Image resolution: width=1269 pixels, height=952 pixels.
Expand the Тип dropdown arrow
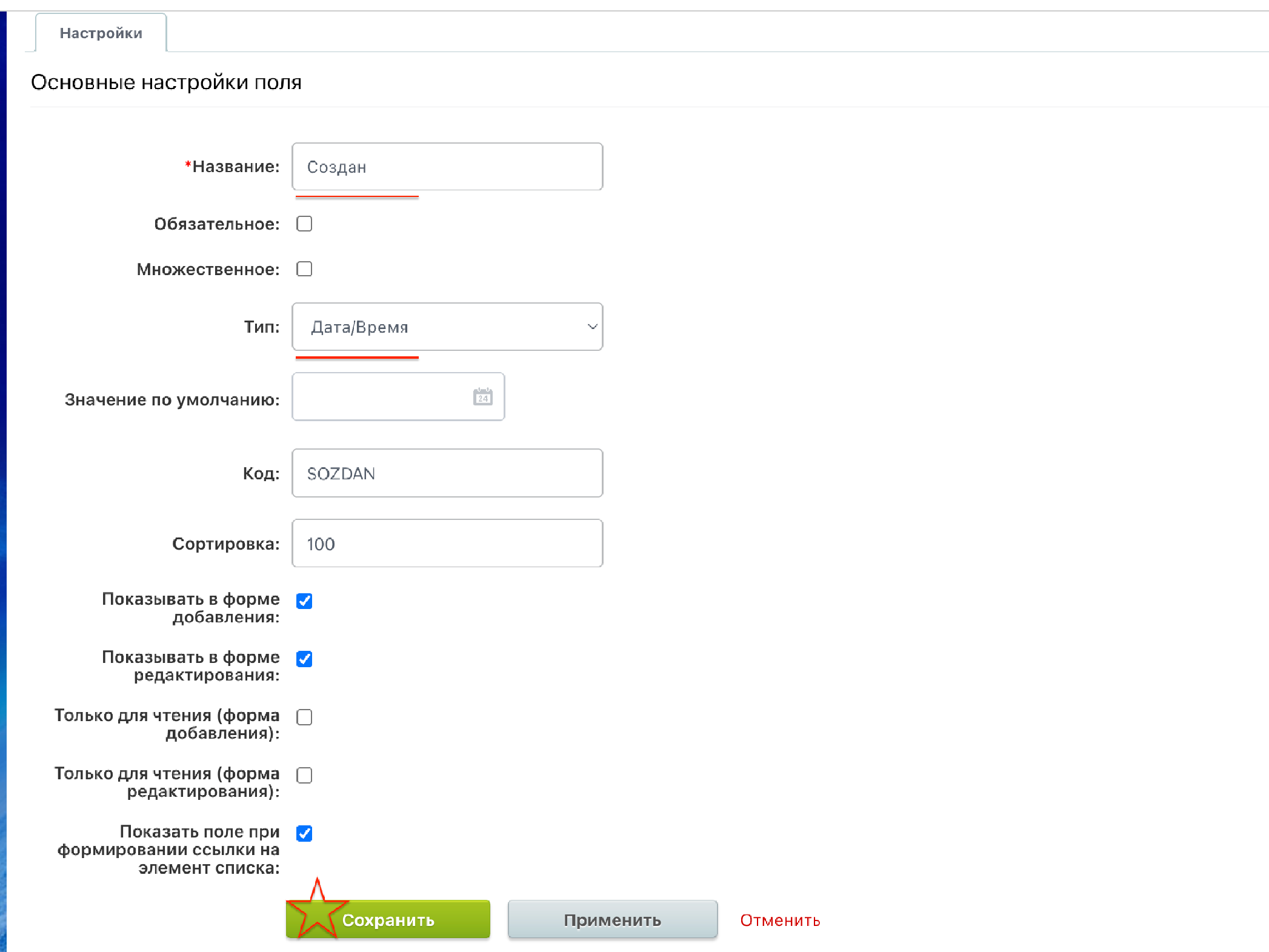tap(592, 327)
